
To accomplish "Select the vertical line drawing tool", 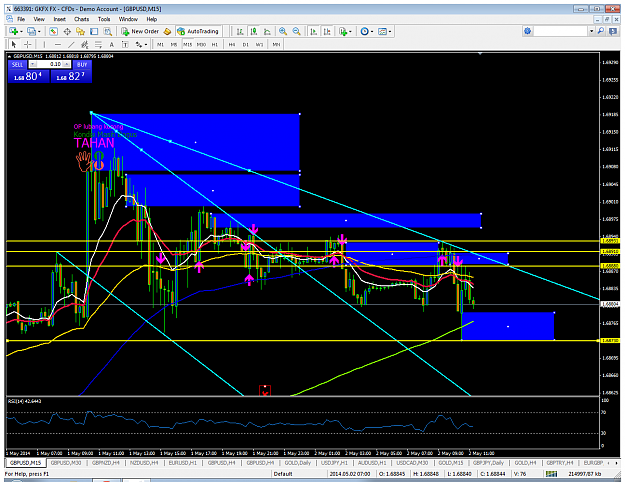I will (x=44, y=44).
